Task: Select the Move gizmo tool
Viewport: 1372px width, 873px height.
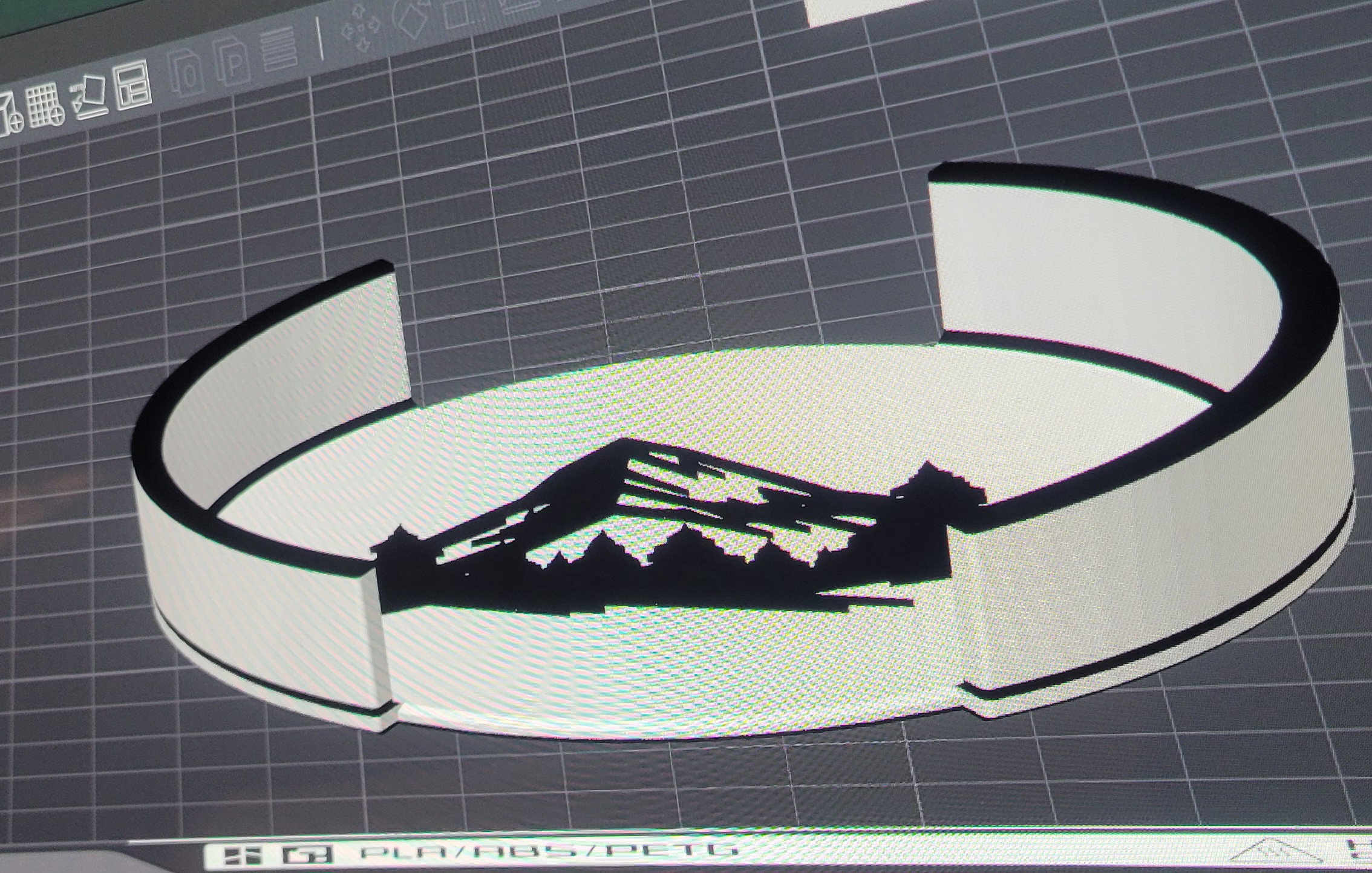Action: [x=361, y=27]
